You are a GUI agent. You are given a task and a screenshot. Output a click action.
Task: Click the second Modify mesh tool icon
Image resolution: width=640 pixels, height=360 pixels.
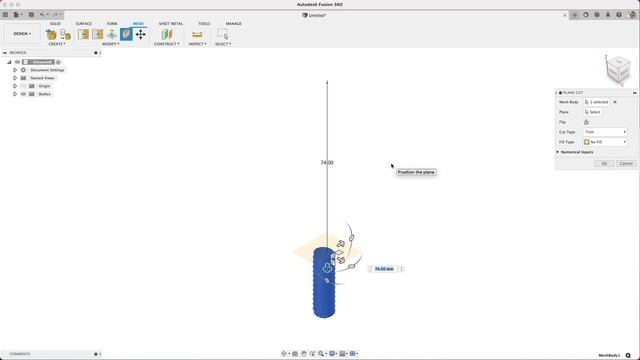point(98,34)
